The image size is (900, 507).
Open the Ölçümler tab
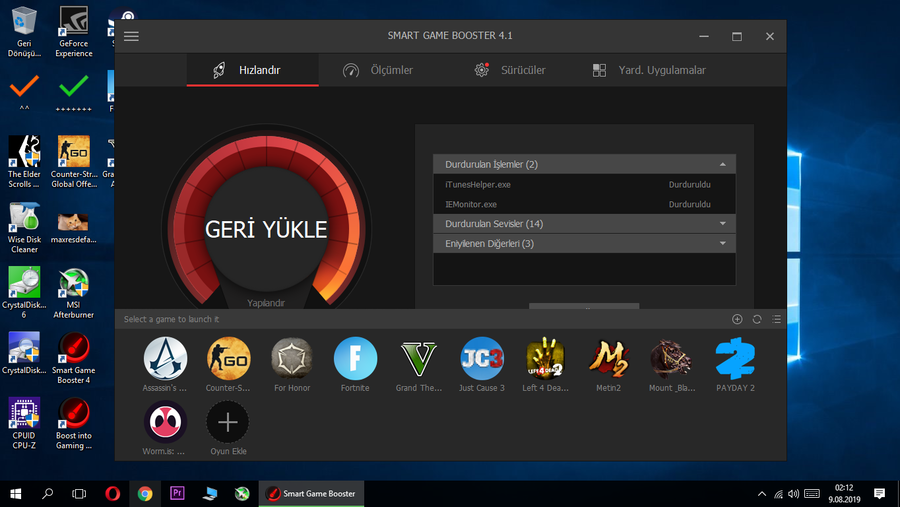click(x=378, y=70)
